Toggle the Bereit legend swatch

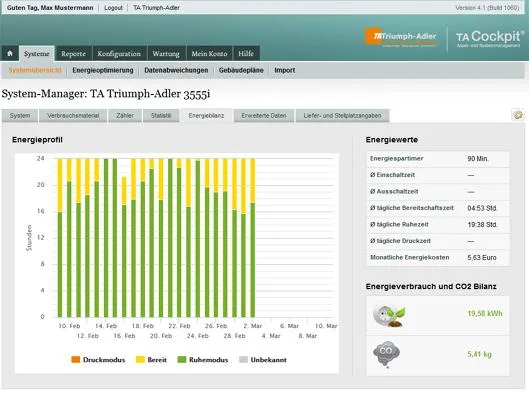point(140,360)
